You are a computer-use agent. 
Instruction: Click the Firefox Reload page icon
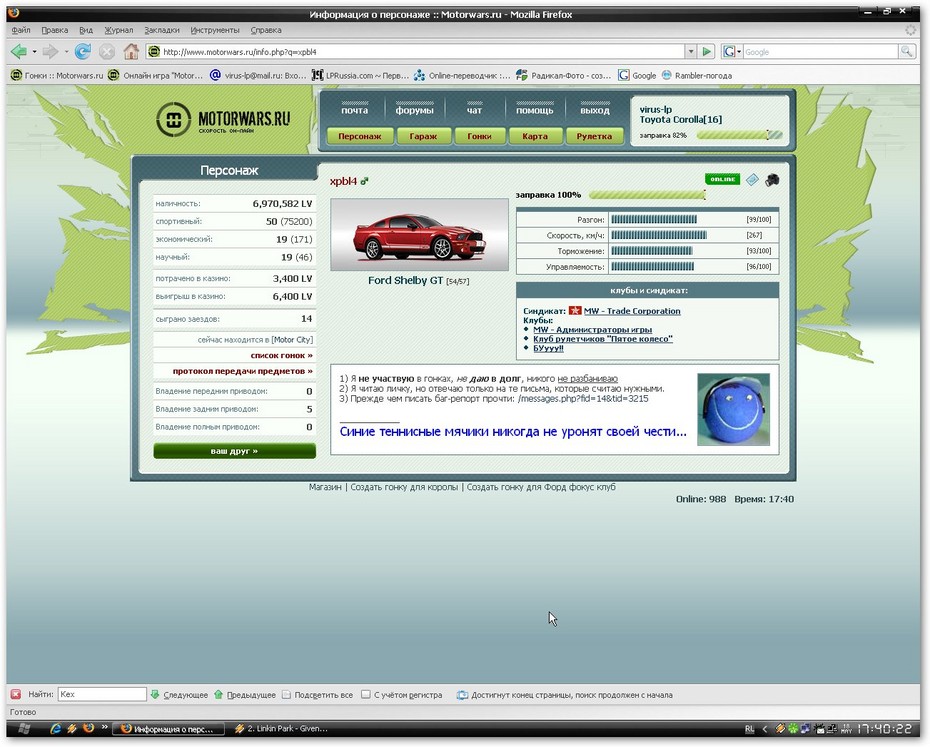click(83, 51)
